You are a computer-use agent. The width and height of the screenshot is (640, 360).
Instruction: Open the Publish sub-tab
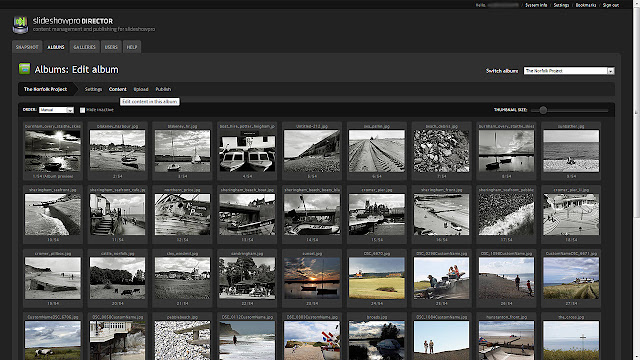tap(163, 89)
